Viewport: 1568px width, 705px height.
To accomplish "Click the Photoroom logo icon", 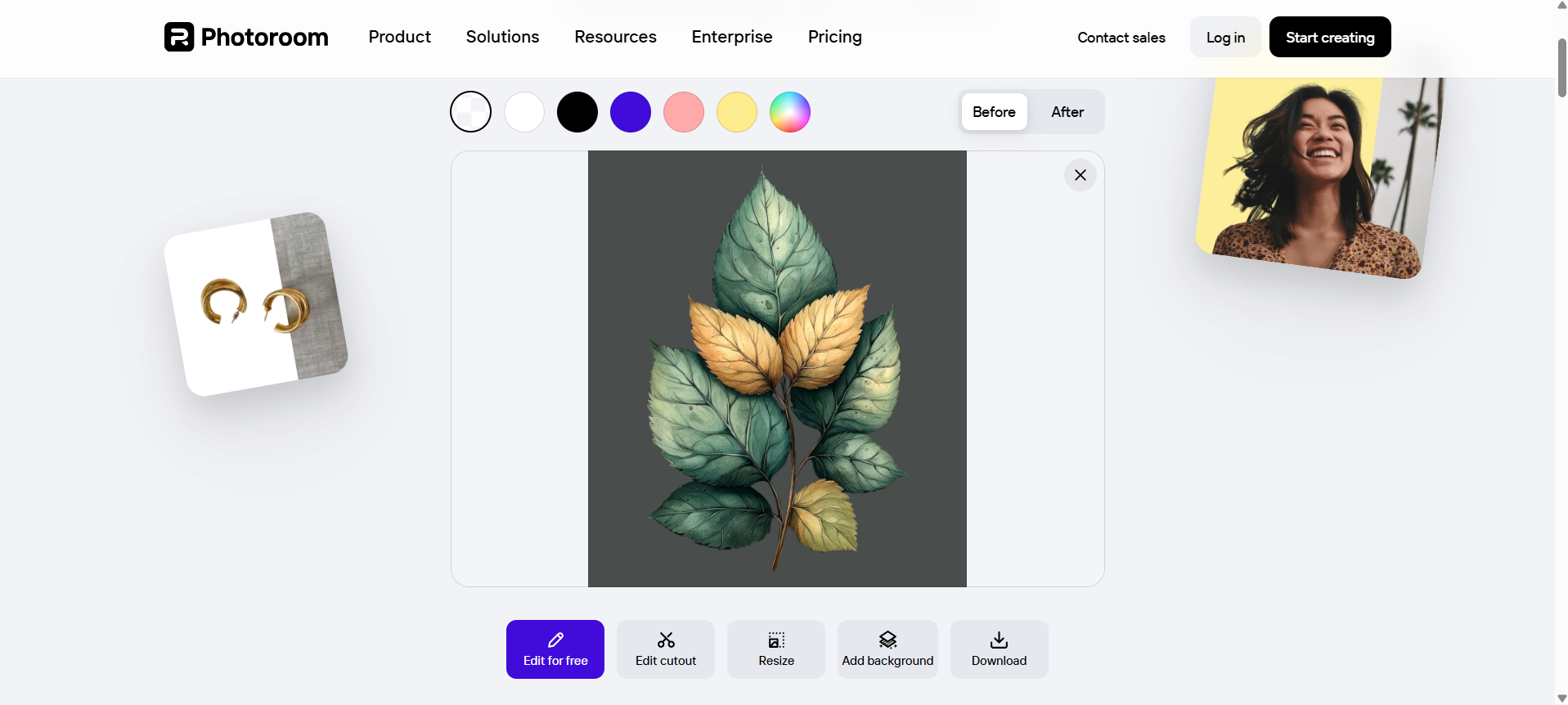I will coord(179,37).
